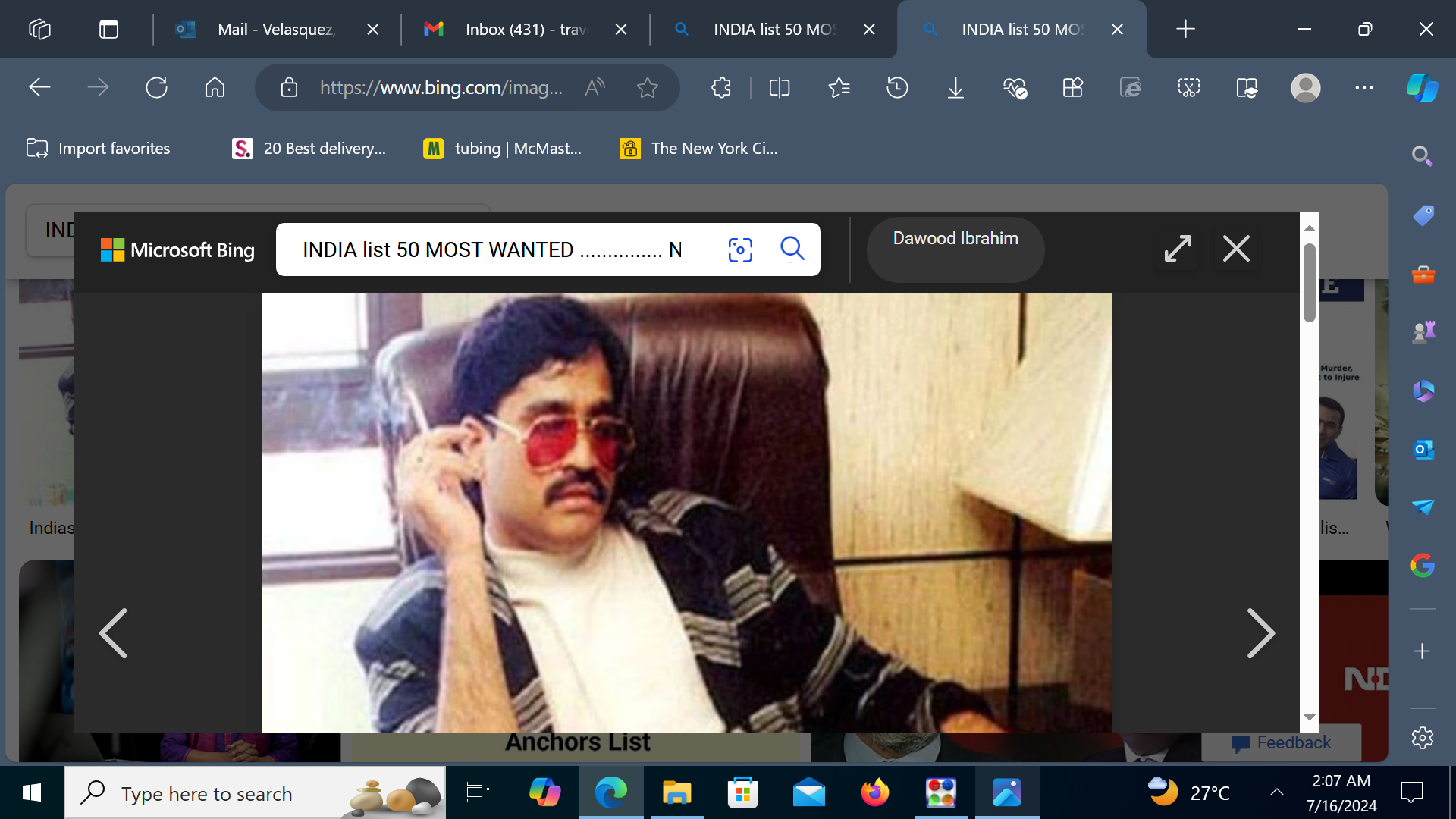
Task: Toggle Split screen view
Action: tap(780, 88)
